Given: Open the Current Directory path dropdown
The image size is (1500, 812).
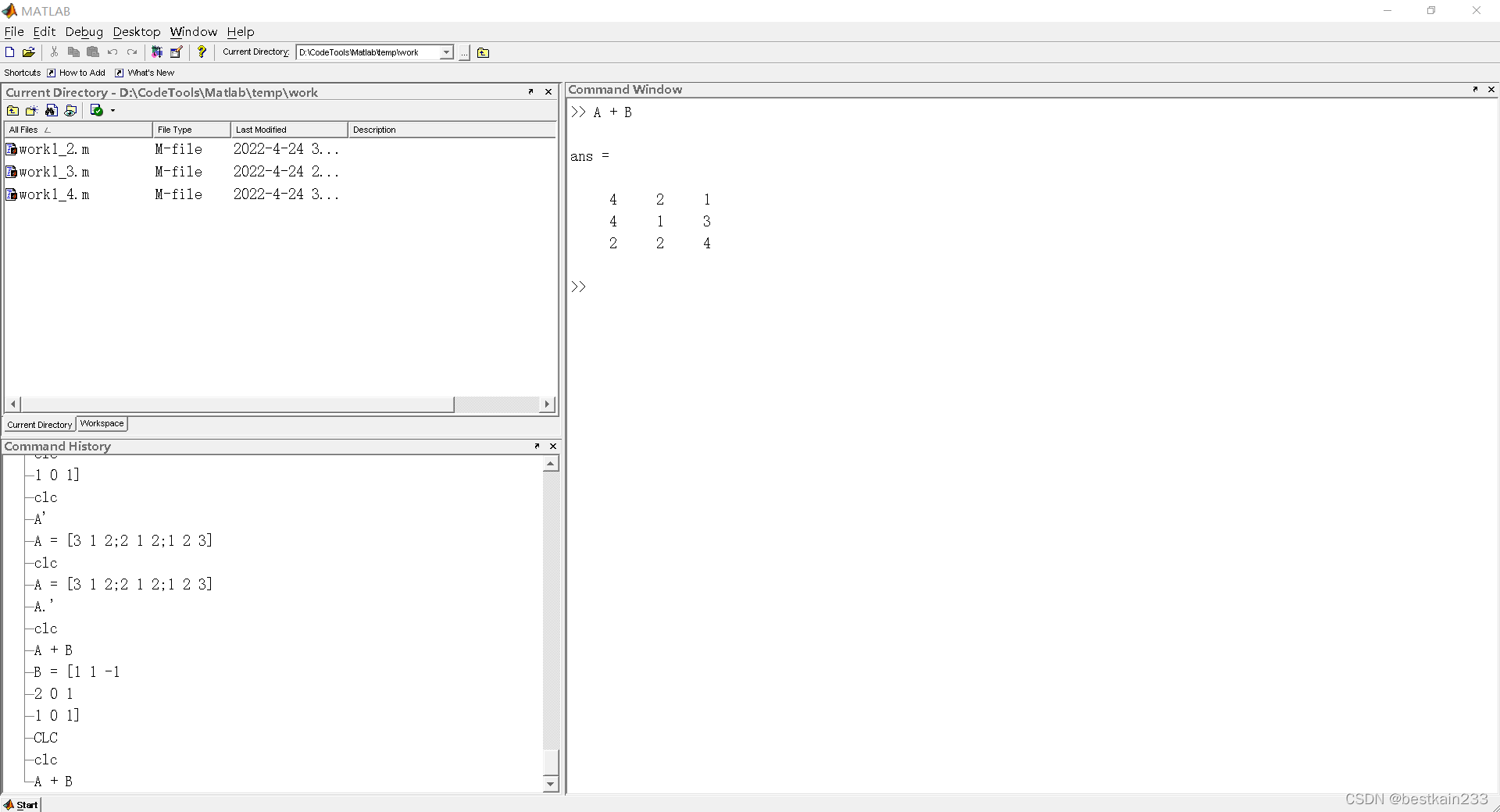Looking at the screenshot, I should [x=446, y=52].
